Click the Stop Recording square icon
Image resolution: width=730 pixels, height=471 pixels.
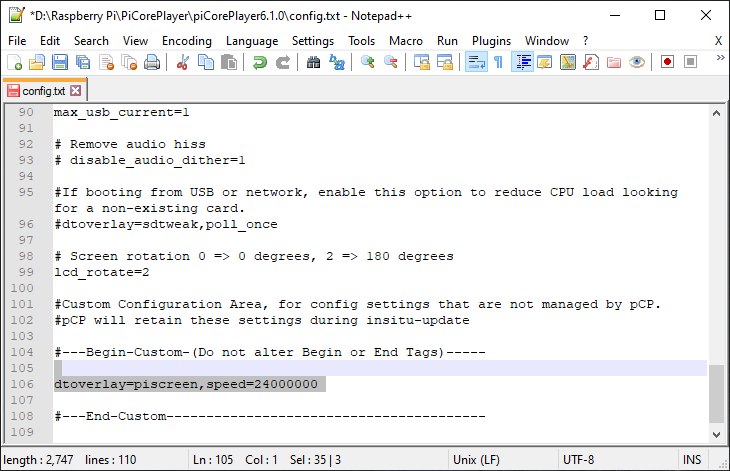[x=690, y=62]
